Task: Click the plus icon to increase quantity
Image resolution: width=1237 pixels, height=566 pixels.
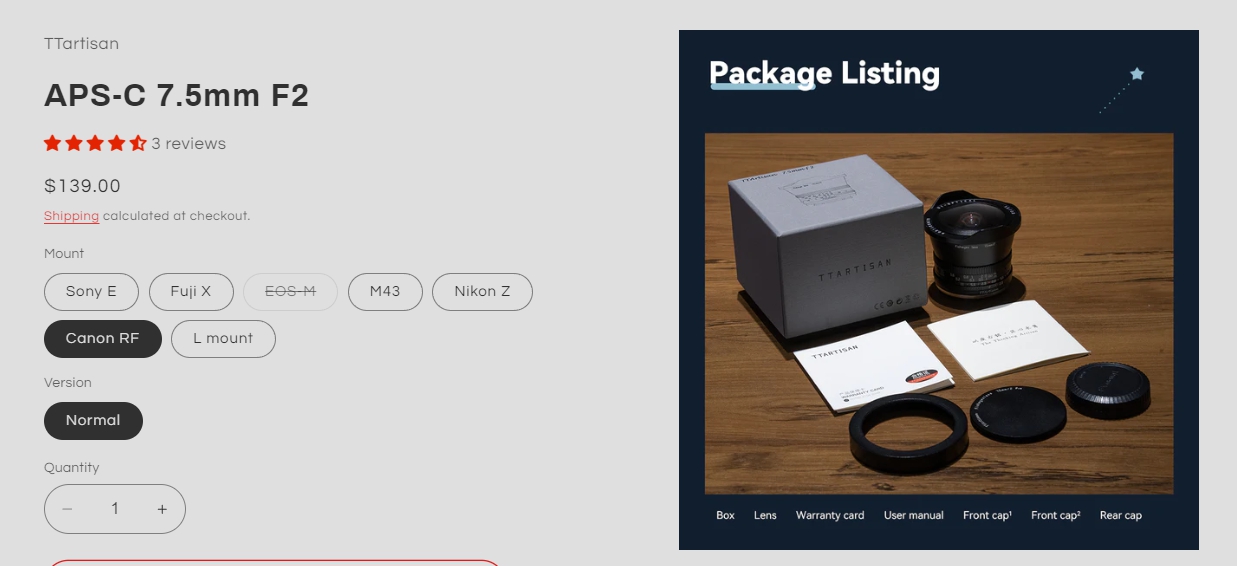Action: [162, 509]
